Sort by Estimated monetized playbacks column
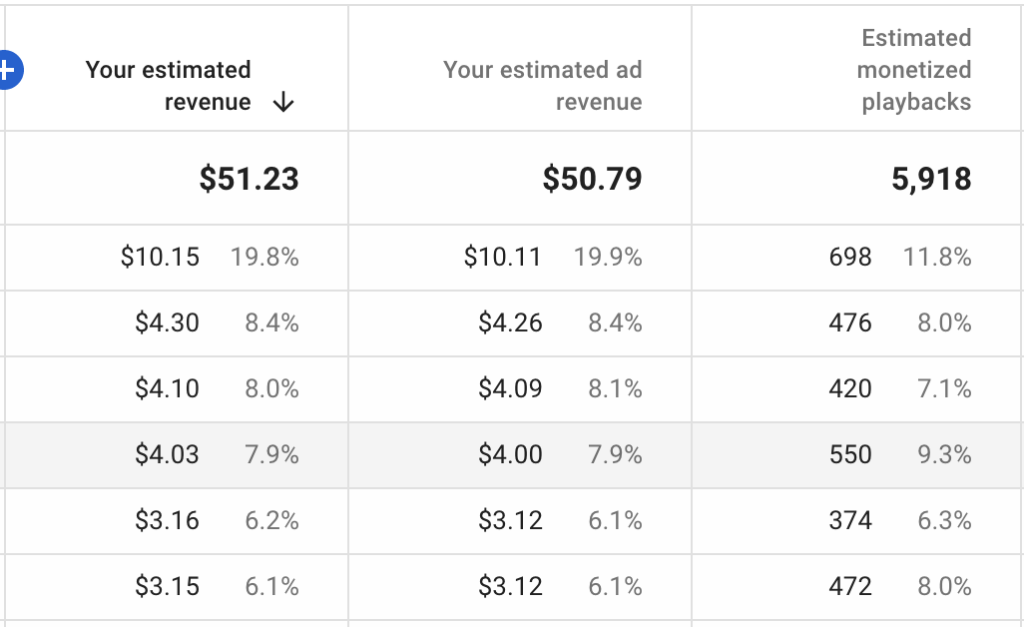Screen dimensions: 1024x627 pyautogui.click(x=914, y=70)
